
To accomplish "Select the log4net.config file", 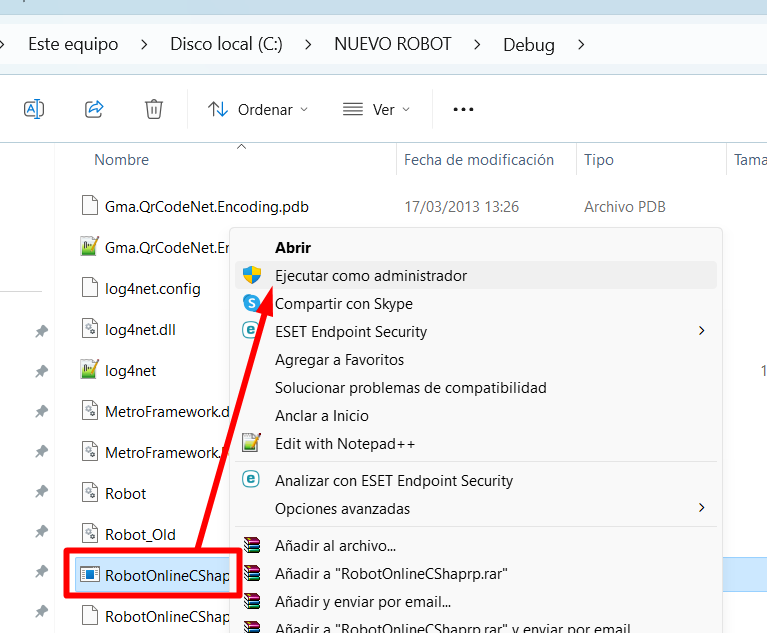I will point(153,289).
